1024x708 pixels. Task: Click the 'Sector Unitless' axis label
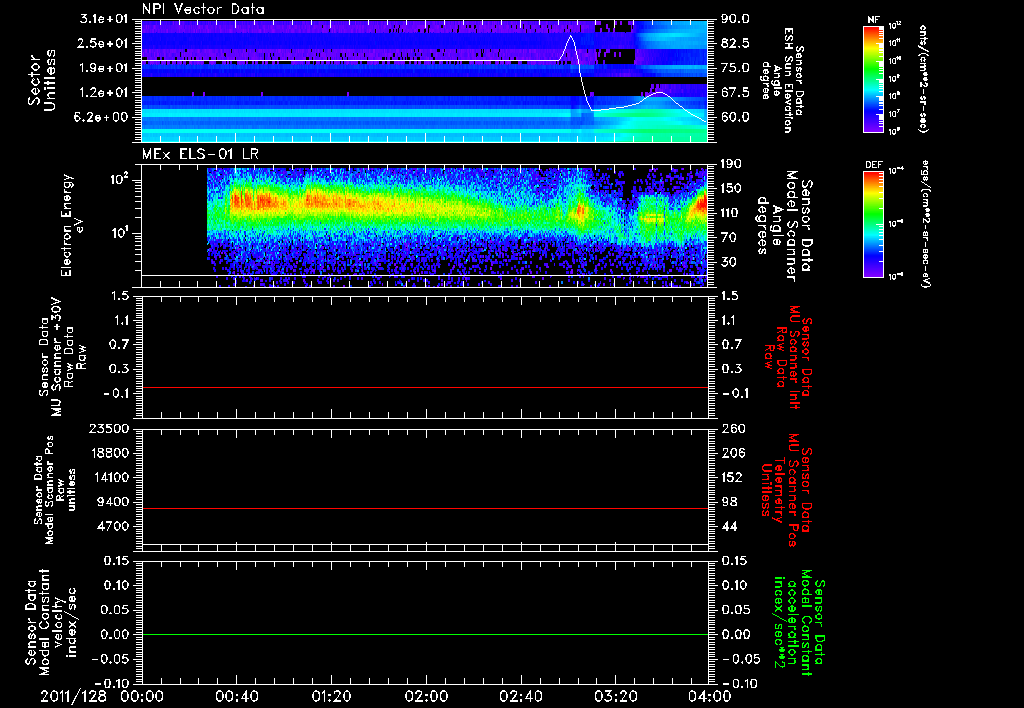(x=42, y=80)
